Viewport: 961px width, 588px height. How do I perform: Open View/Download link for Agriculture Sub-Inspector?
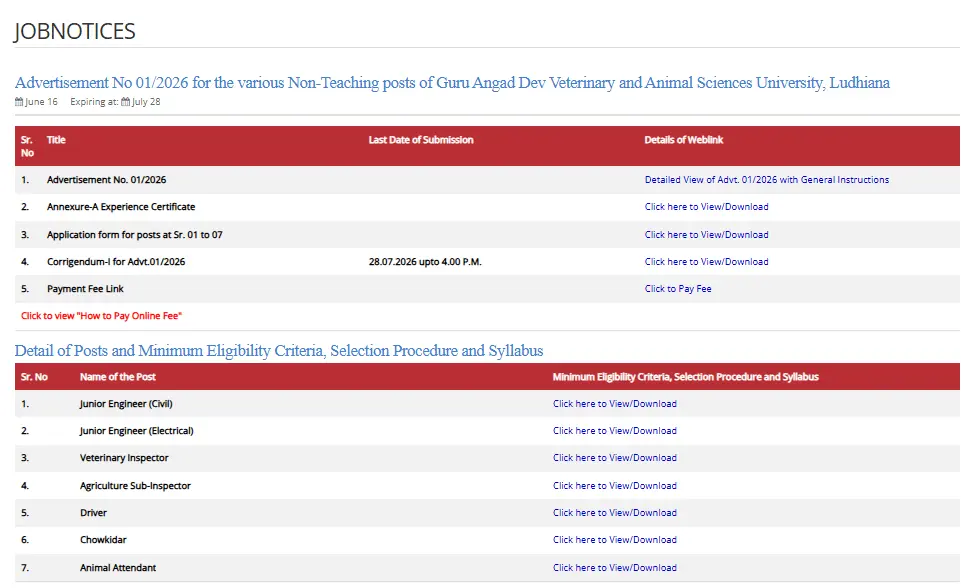tap(615, 486)
